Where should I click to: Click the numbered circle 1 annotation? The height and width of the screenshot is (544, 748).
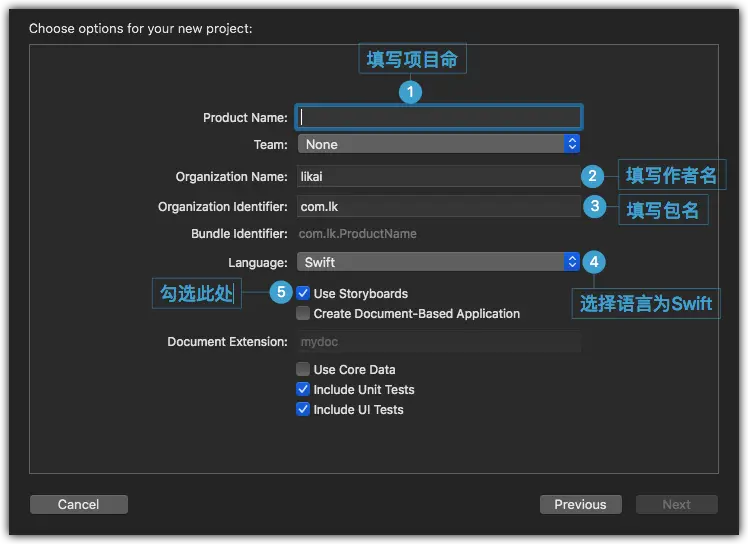tap(410, 92)
